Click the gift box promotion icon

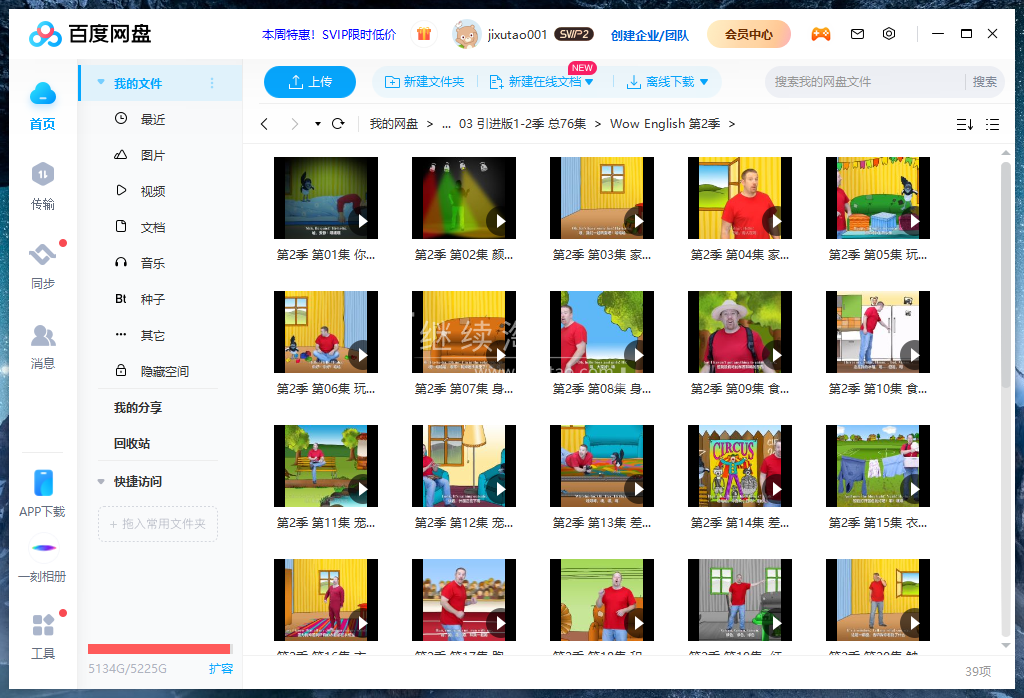pos(424,34)
